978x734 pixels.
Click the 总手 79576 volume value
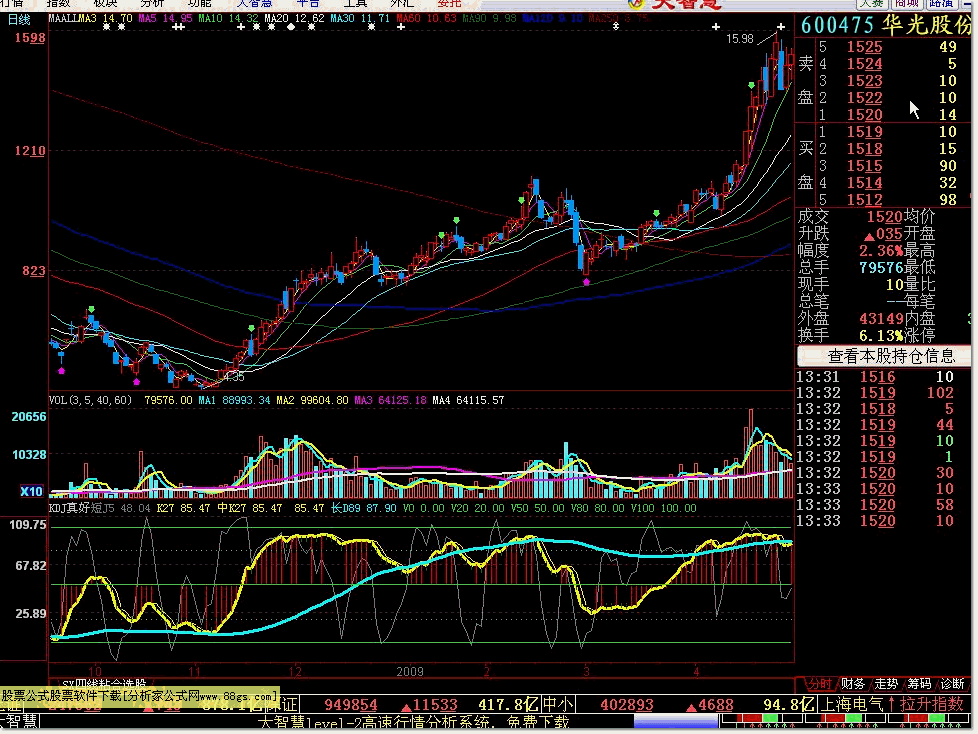[x=881, y=268]
